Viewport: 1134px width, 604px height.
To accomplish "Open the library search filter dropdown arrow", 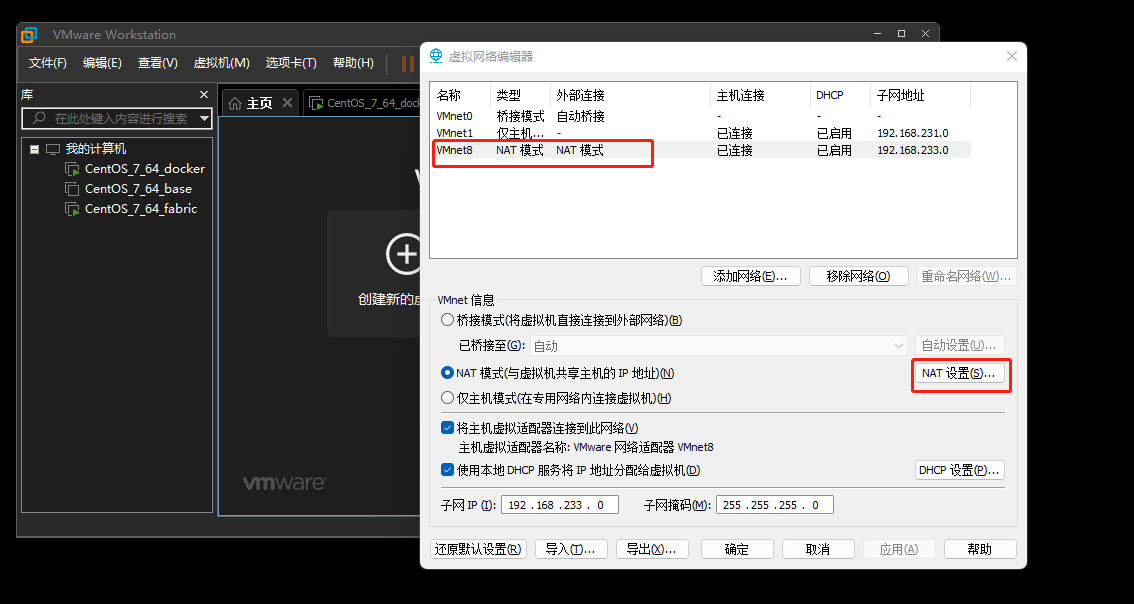I will tap(205, 119).
